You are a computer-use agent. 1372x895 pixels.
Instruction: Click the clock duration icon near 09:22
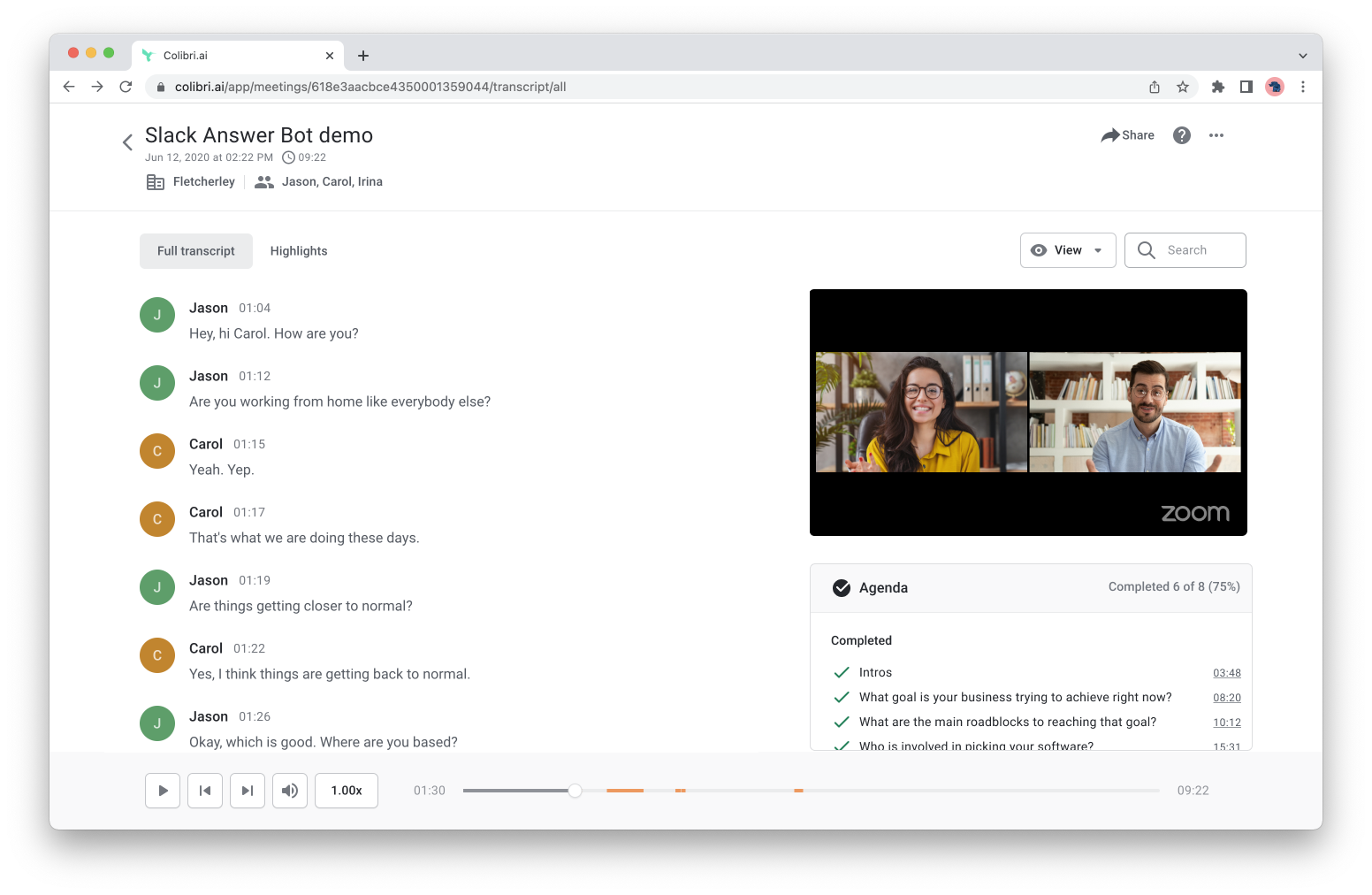pyautogui.click(x=288, y=157)
